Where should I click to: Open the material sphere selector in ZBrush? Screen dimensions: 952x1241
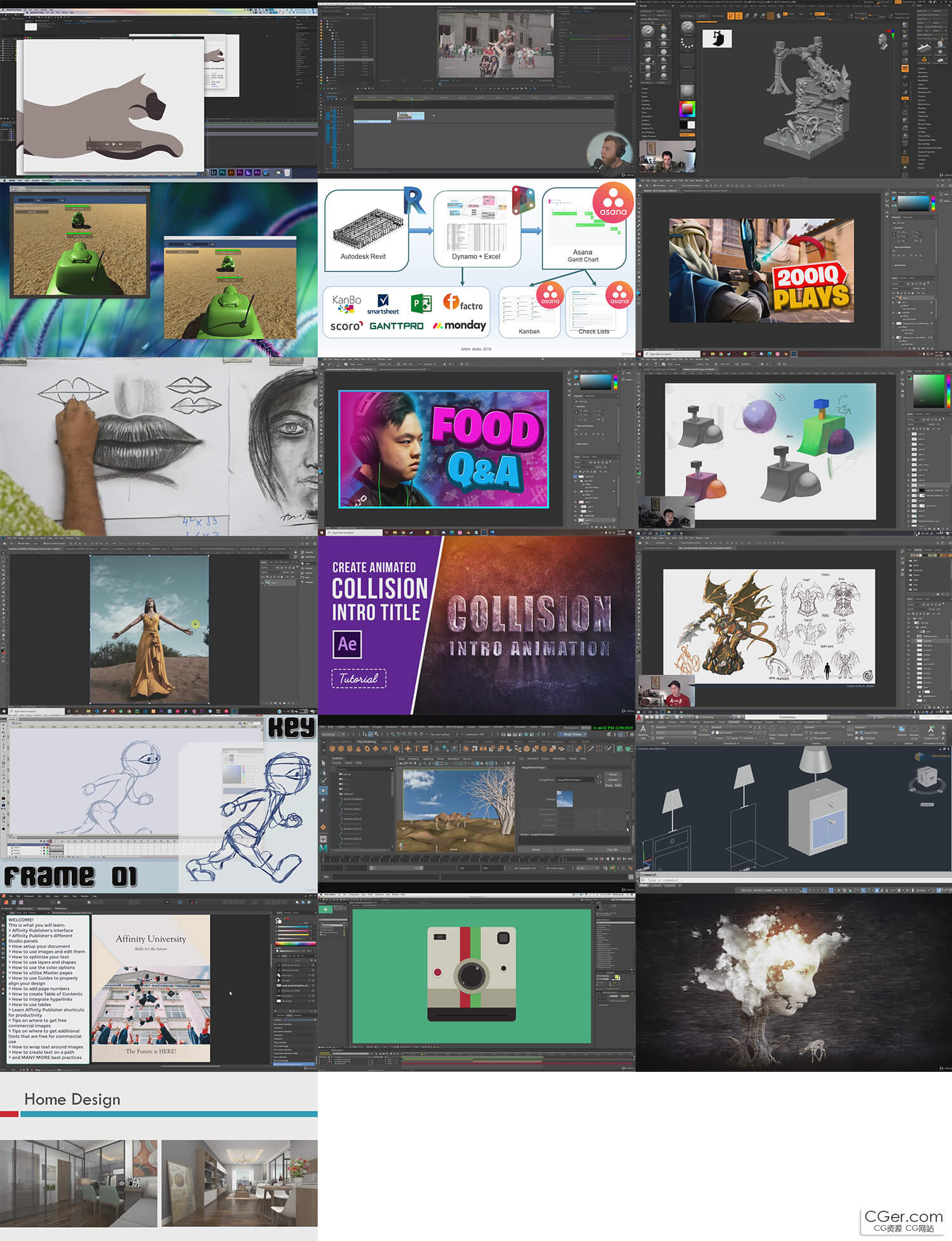[x=687, y=92]
